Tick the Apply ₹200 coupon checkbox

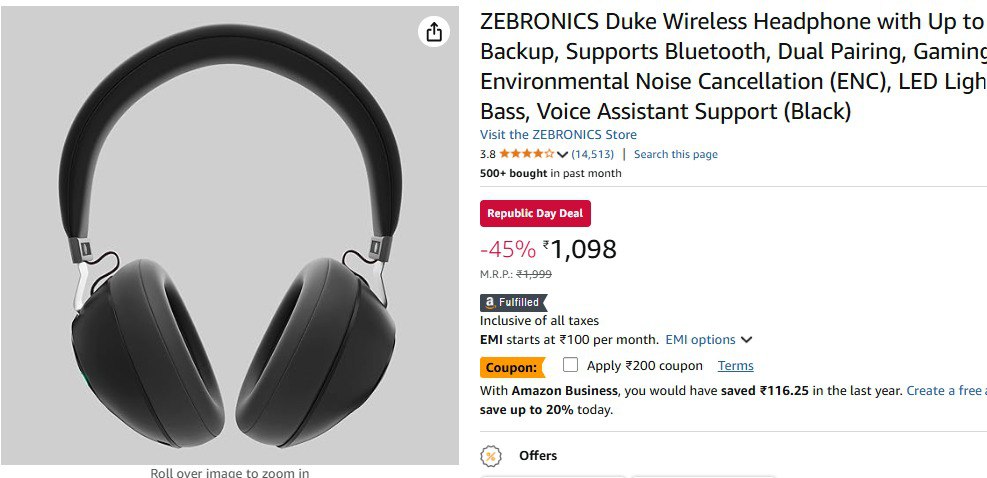[x=570, y=365]
